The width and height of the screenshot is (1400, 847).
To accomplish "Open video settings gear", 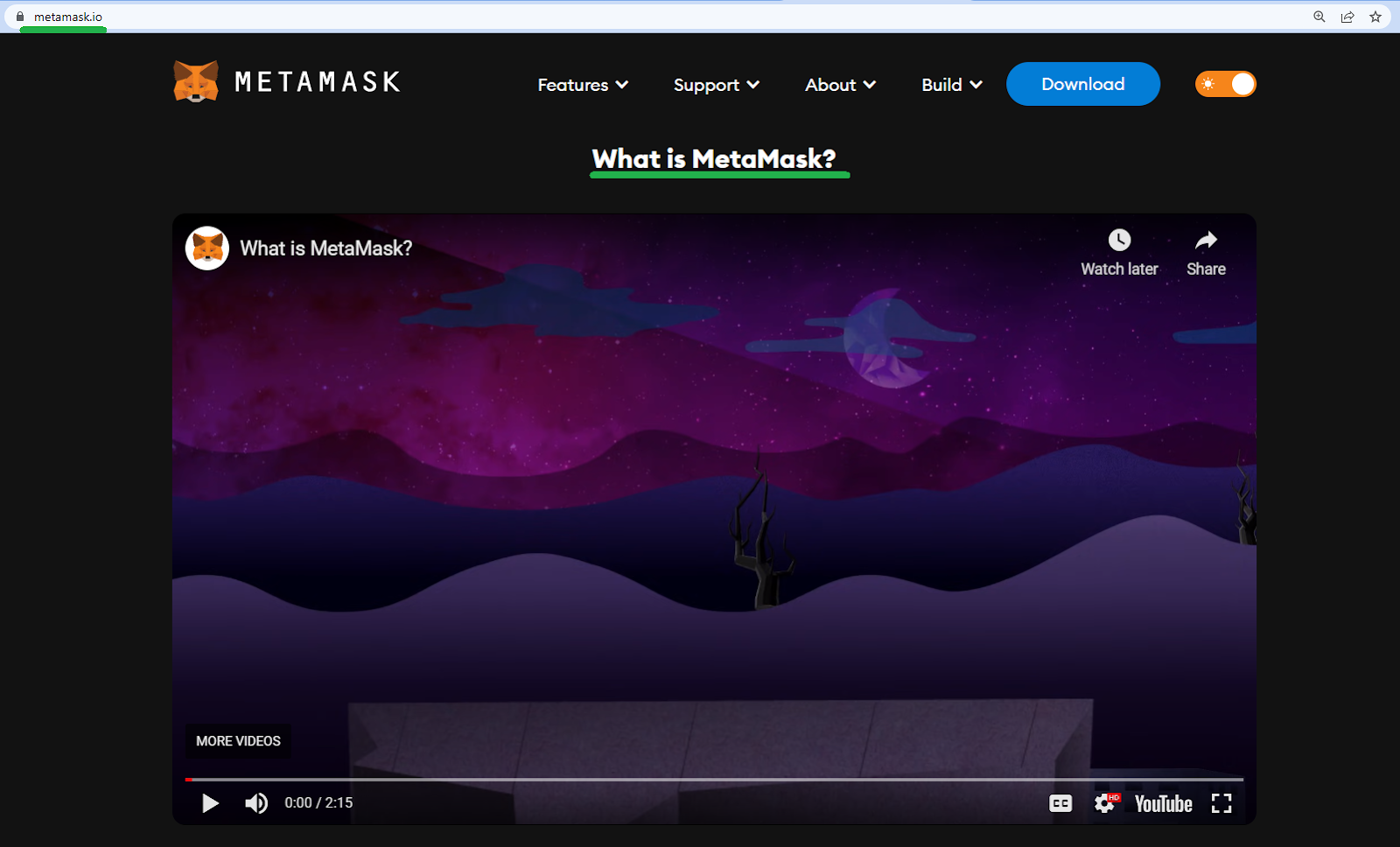I will (x=1105, y=803).
